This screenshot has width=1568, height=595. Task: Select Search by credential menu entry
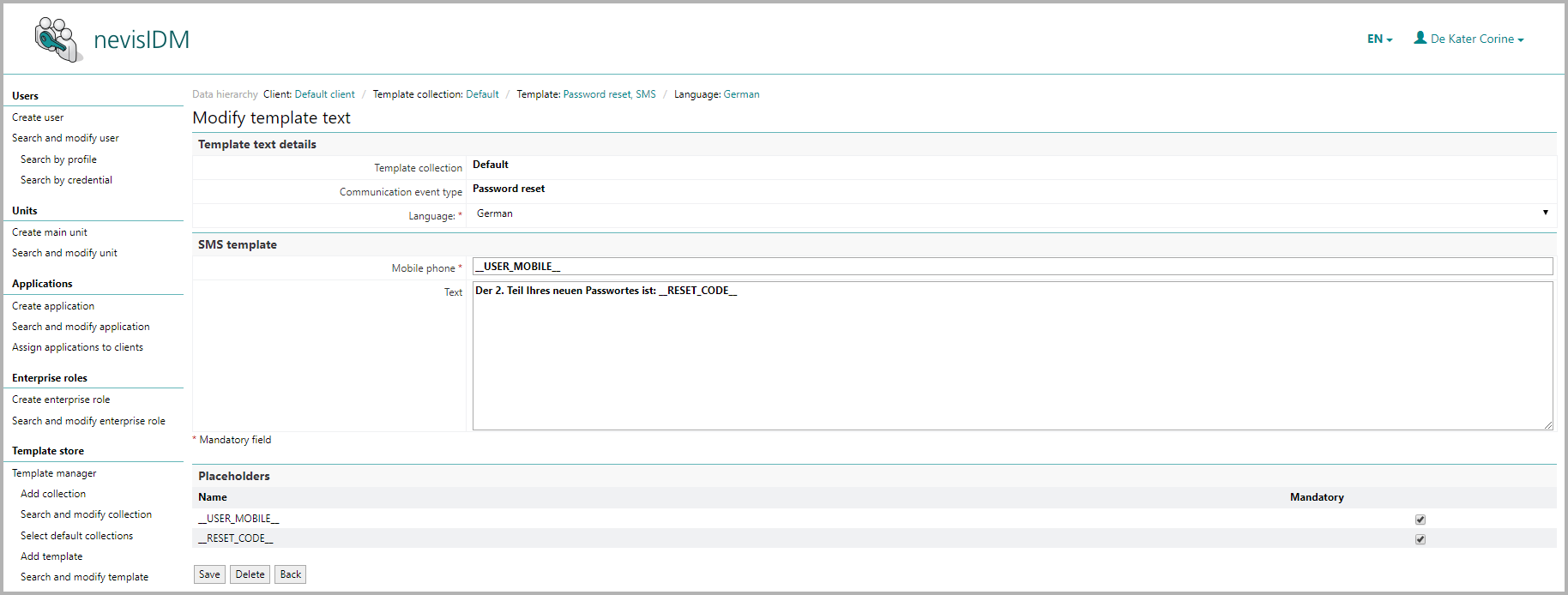tap(66, 180)
